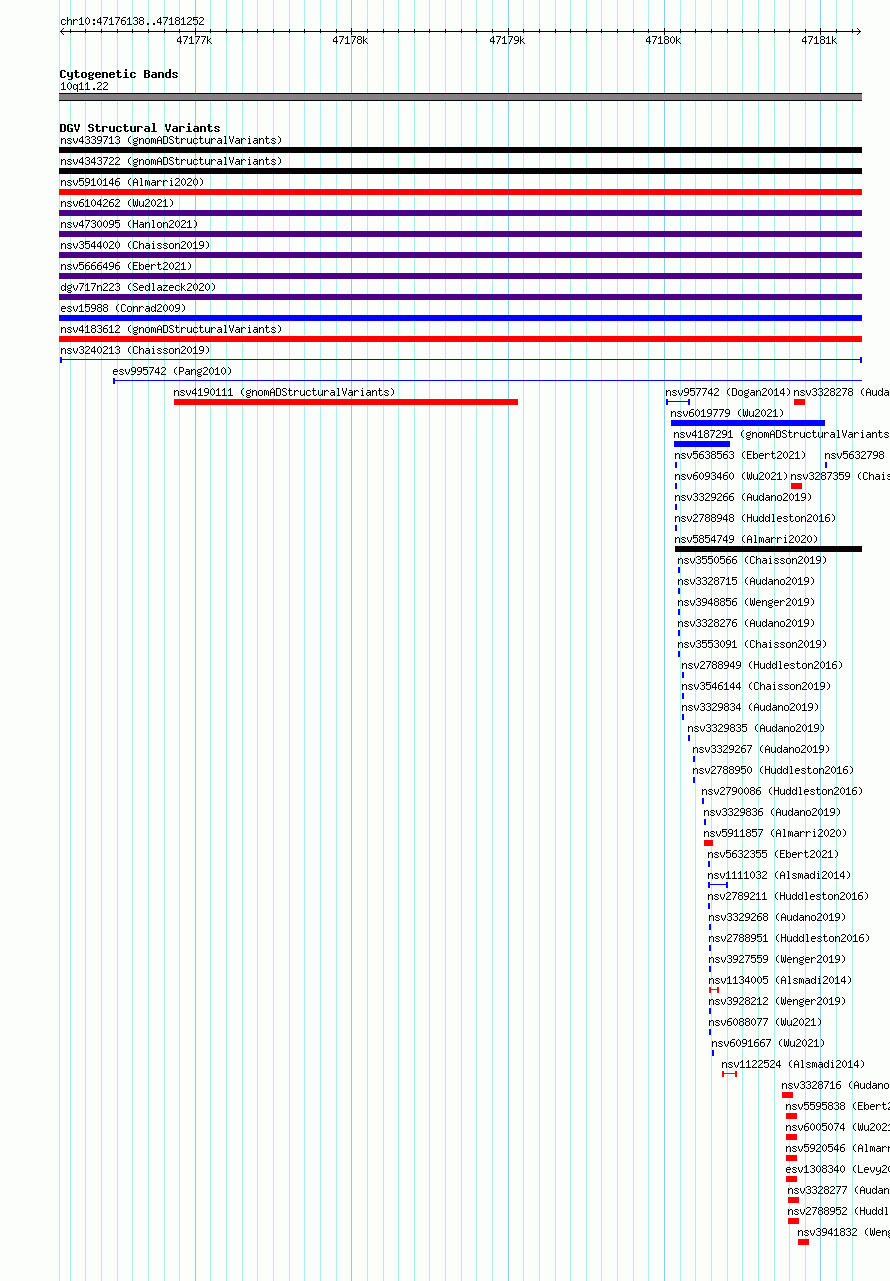
Task: Click the chr10:47176138..47181252 coordinate label
Action: pyautogui.click(x=132, y=21)
